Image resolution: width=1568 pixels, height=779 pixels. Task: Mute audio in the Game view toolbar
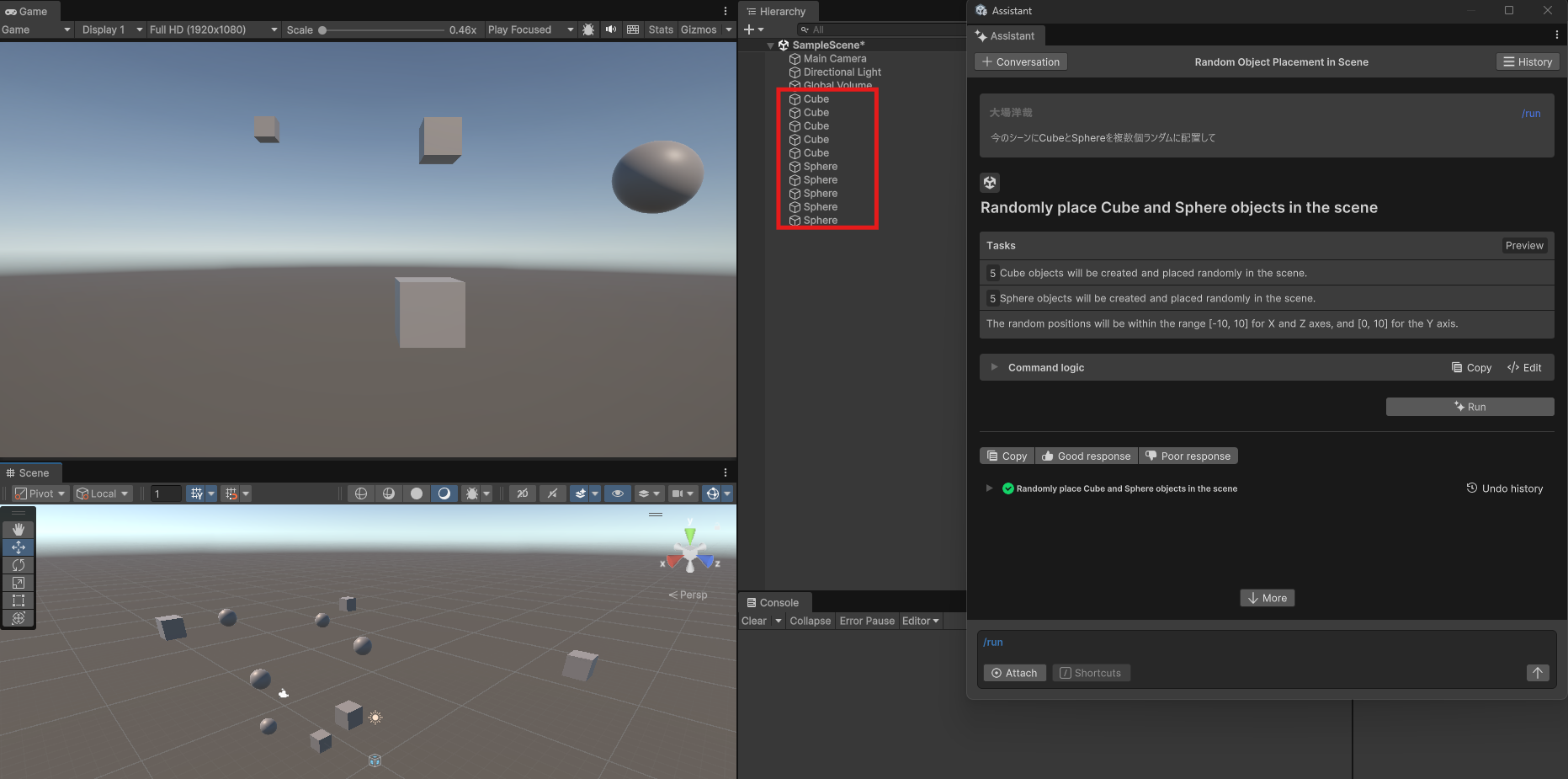(610, 29)
